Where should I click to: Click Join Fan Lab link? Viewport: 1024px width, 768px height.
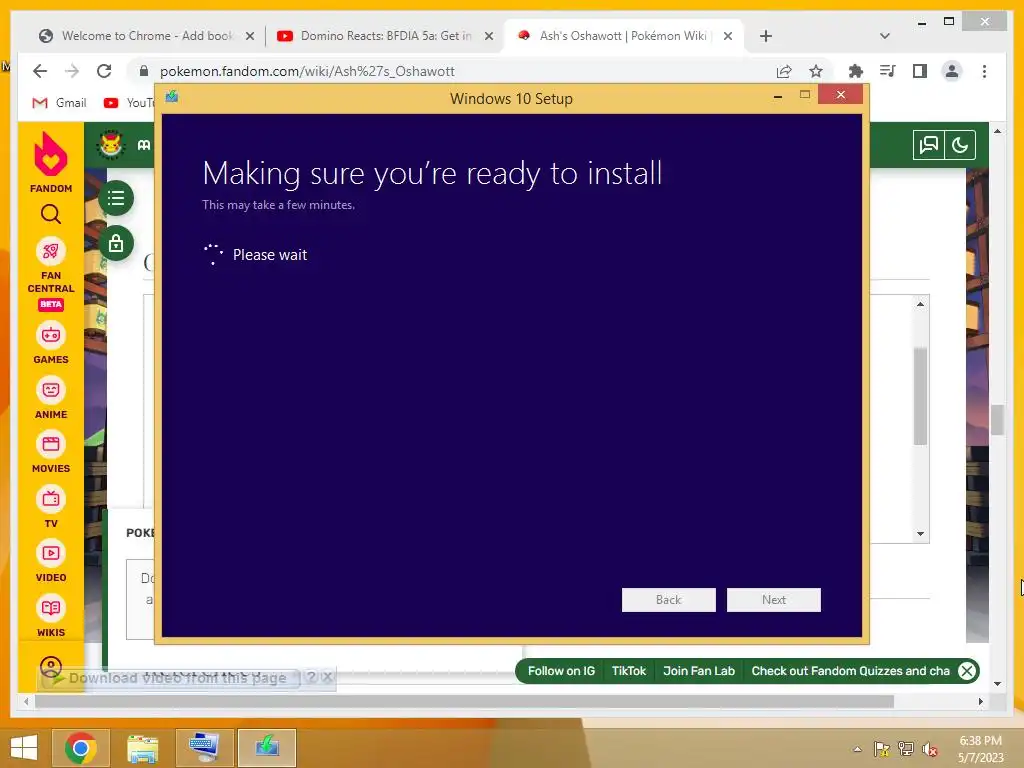[699, 671]
